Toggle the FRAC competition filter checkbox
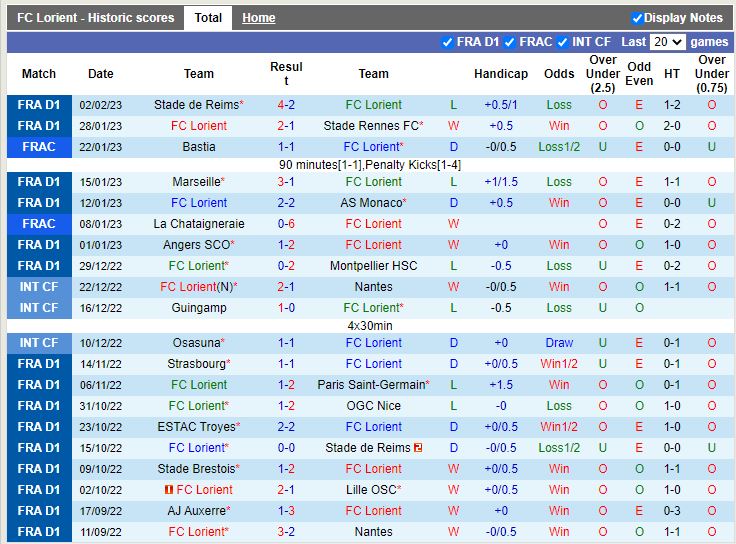The height and width of the screenshot is (544, 736). click(510, 42)
